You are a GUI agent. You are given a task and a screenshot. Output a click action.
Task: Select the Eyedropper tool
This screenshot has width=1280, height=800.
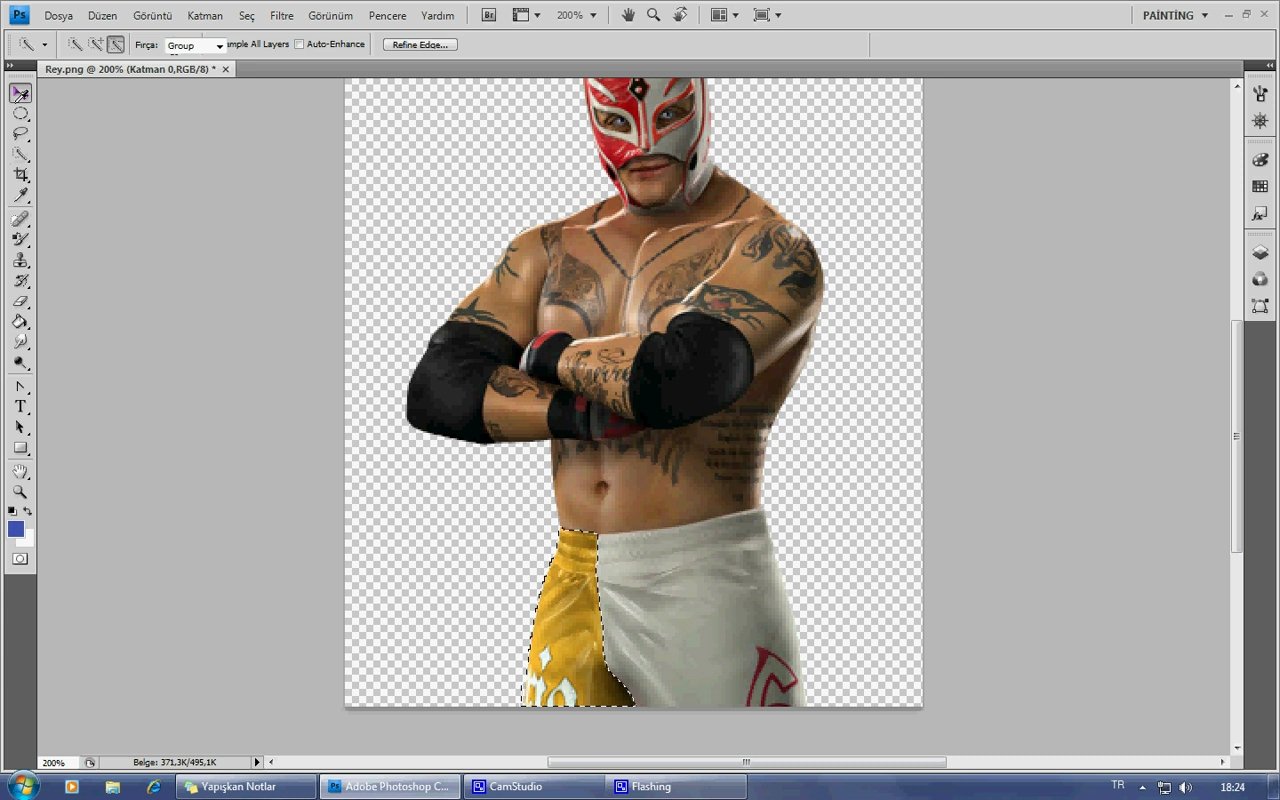pos(20,195)
